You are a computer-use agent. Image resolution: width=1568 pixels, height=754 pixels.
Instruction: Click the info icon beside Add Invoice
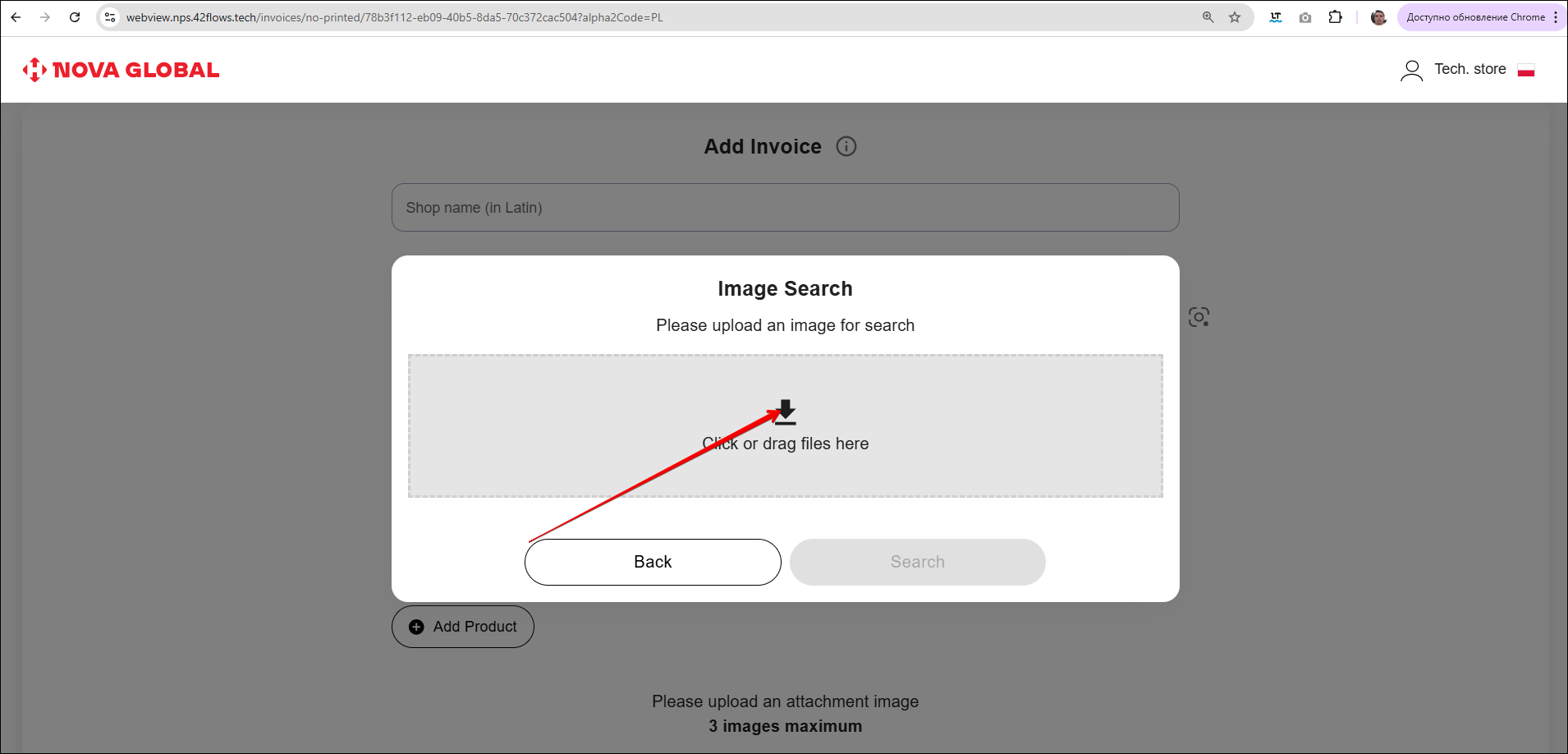pos(846,146)
